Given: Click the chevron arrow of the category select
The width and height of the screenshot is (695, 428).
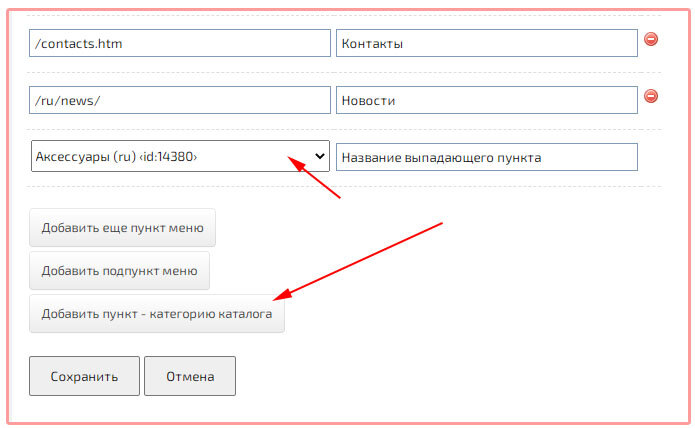Looking at the screenshot, I should [320, 156].
